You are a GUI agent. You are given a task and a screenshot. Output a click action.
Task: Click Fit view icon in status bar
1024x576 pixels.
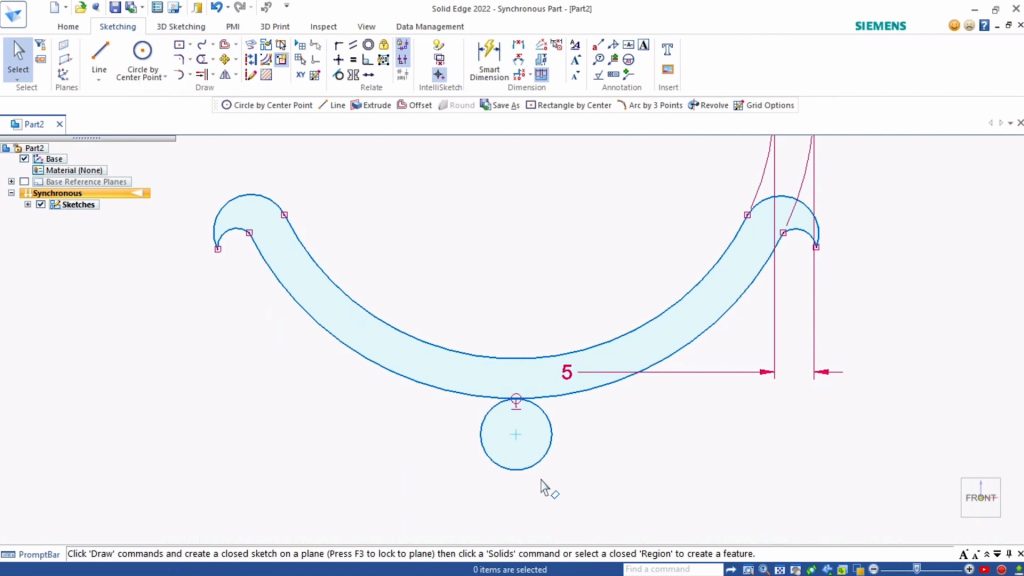pyautogui.click(x=779, y=569)
